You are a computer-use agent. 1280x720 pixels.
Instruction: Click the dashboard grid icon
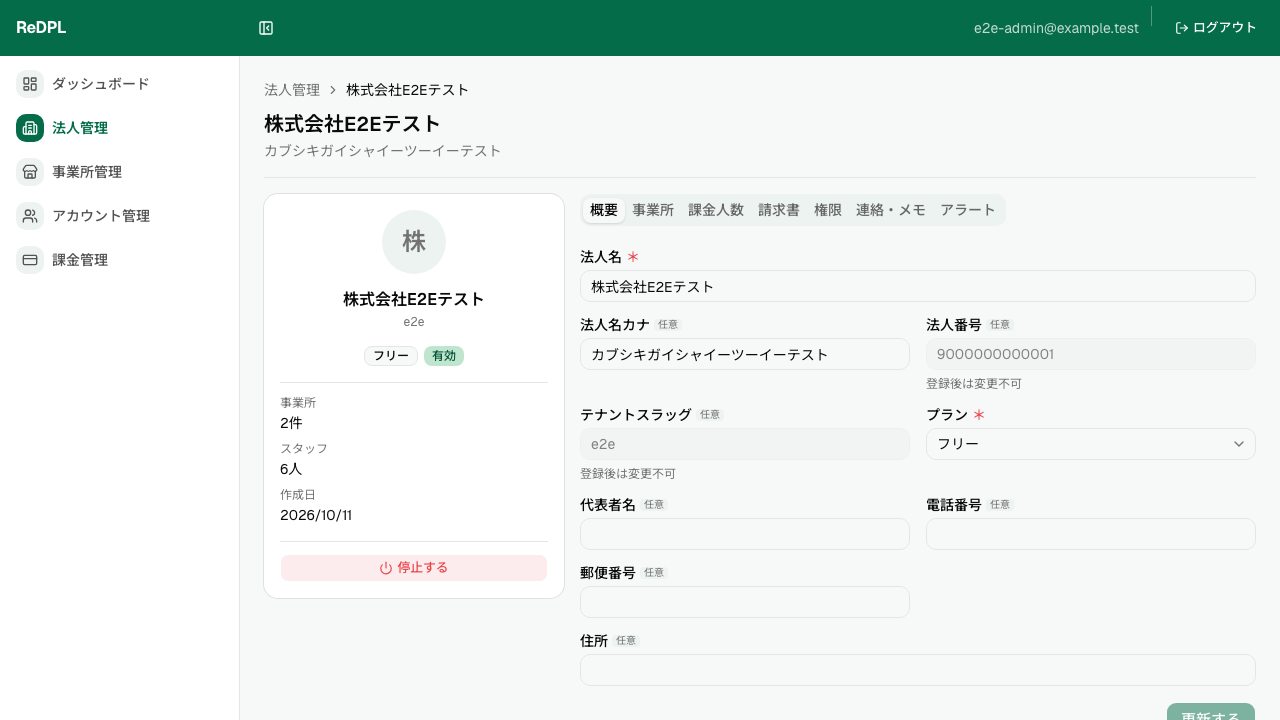(30, 84)
